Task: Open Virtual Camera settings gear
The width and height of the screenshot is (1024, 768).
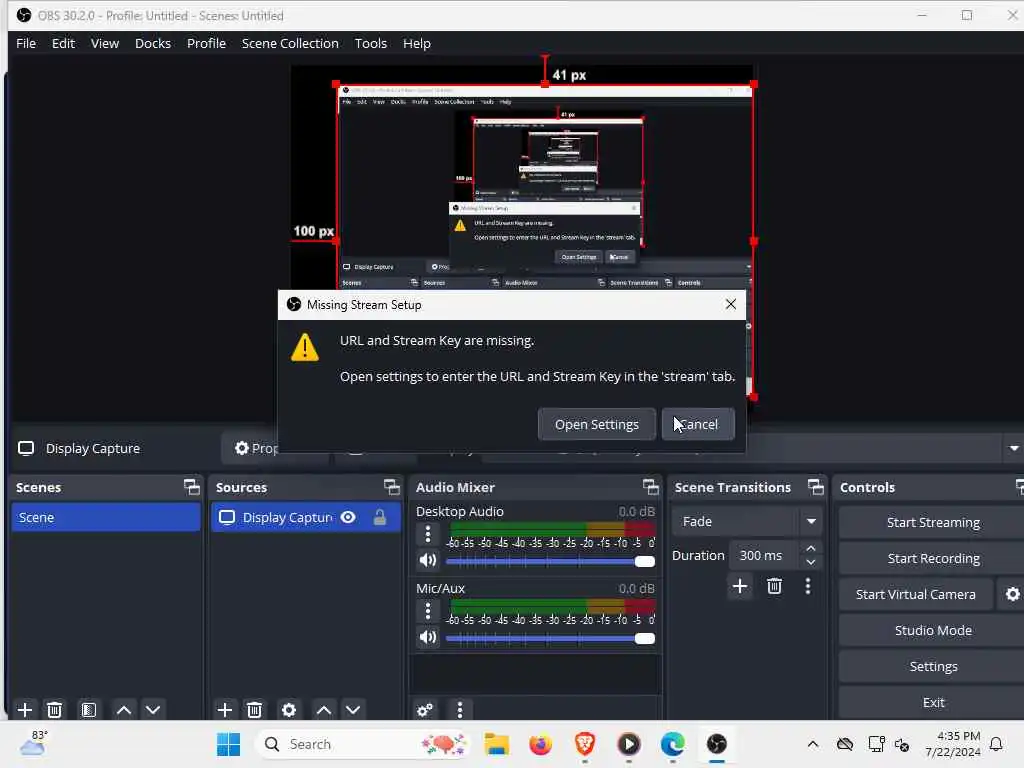Action: (1012, 594)
